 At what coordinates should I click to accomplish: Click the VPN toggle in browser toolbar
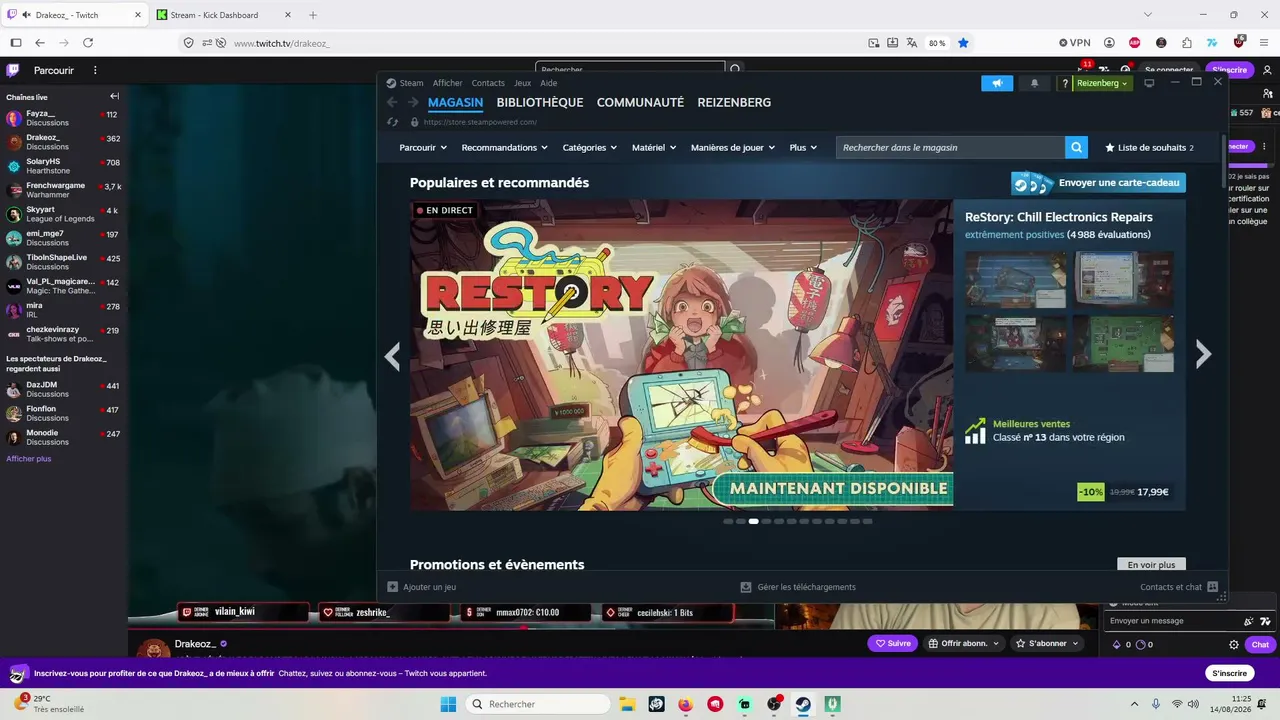(1075, 43)
